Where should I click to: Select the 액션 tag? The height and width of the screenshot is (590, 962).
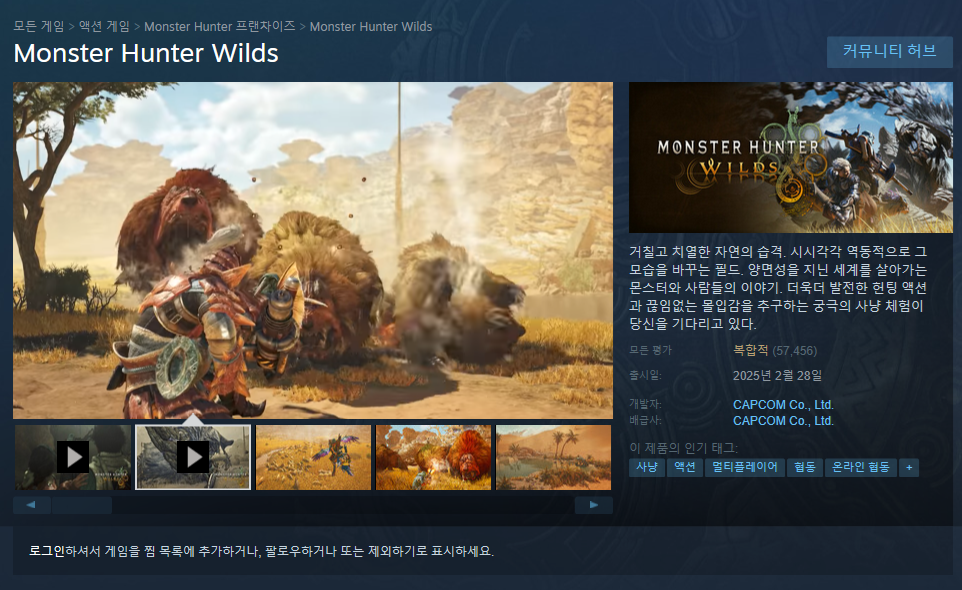685,467
